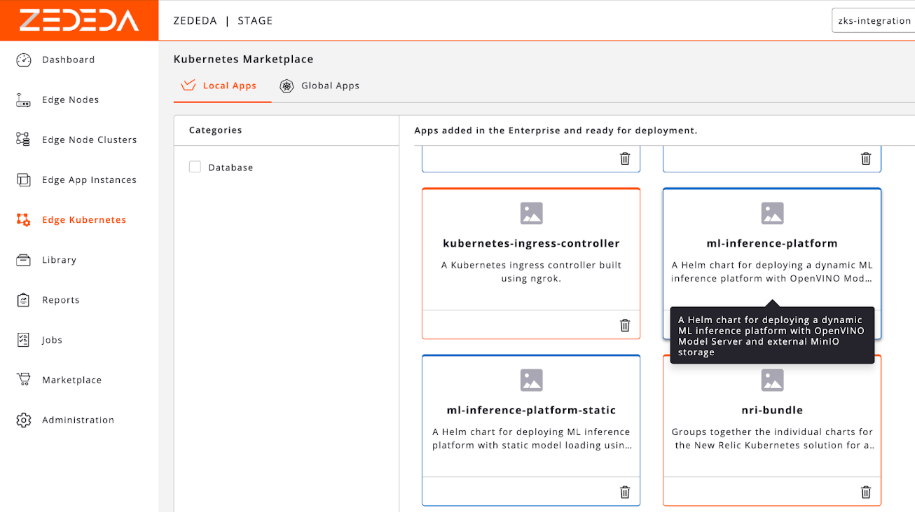Click the Jobs checklist icon
915x512 pixels.
[24, 340]
